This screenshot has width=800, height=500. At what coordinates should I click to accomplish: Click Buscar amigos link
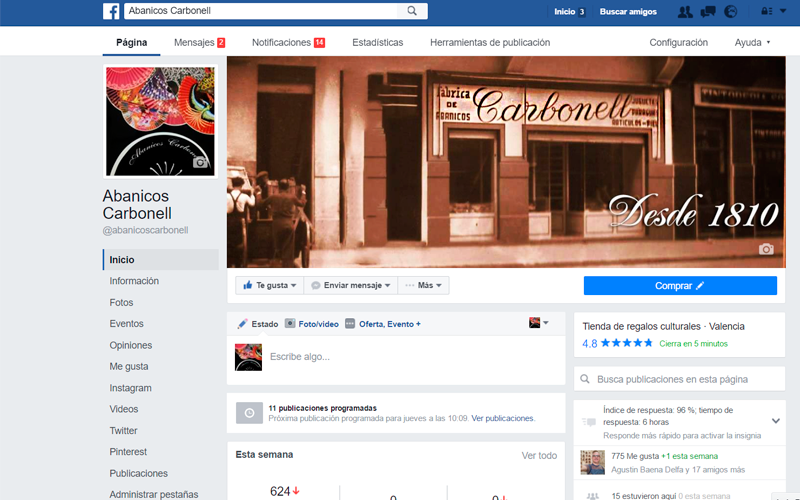[628, 11]
